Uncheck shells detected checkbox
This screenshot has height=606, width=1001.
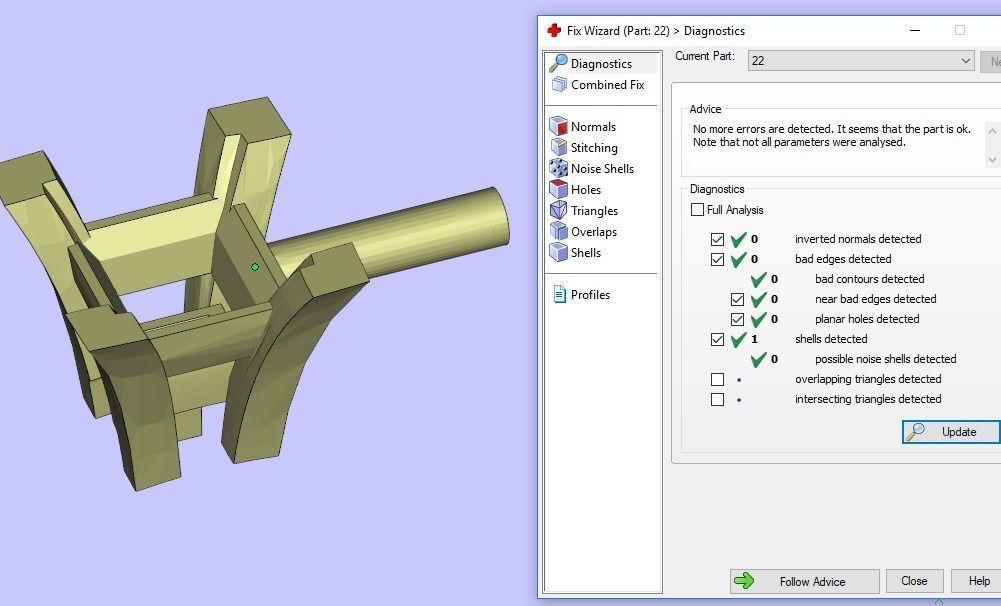717,339
